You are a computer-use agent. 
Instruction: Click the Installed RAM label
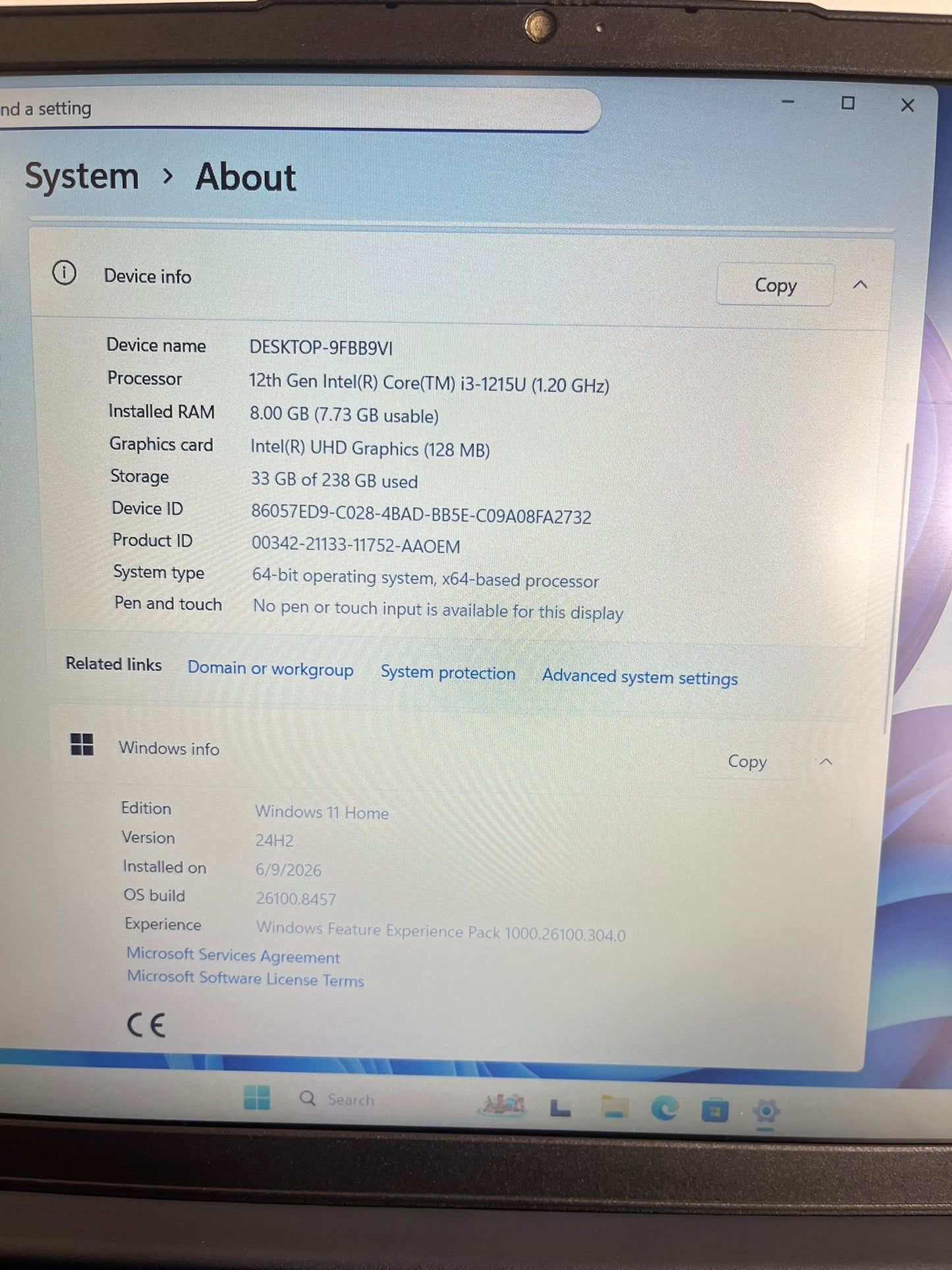point(161,411)
